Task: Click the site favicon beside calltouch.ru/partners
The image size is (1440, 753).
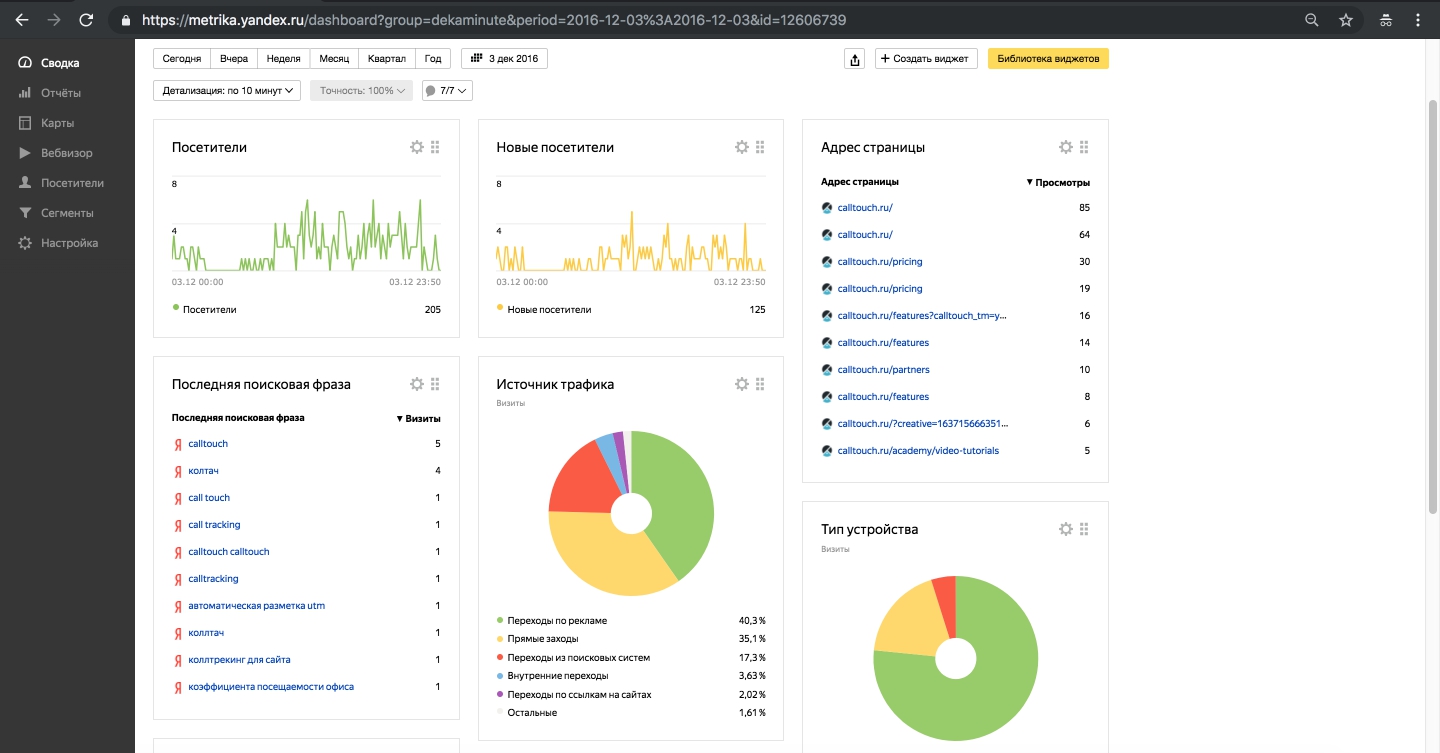Action: (827, 370)
